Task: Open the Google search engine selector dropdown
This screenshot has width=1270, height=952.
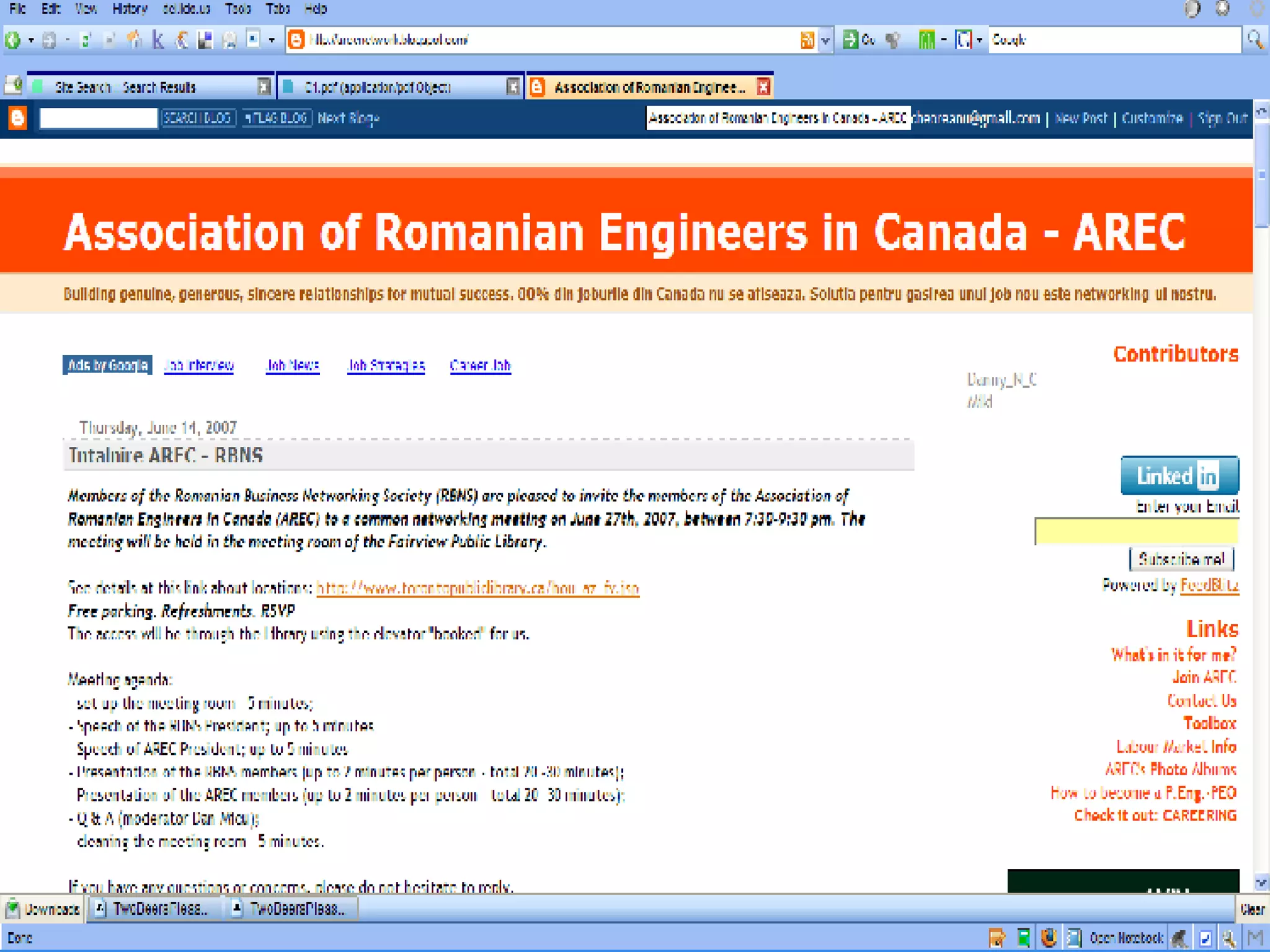Action: (979, 40)
